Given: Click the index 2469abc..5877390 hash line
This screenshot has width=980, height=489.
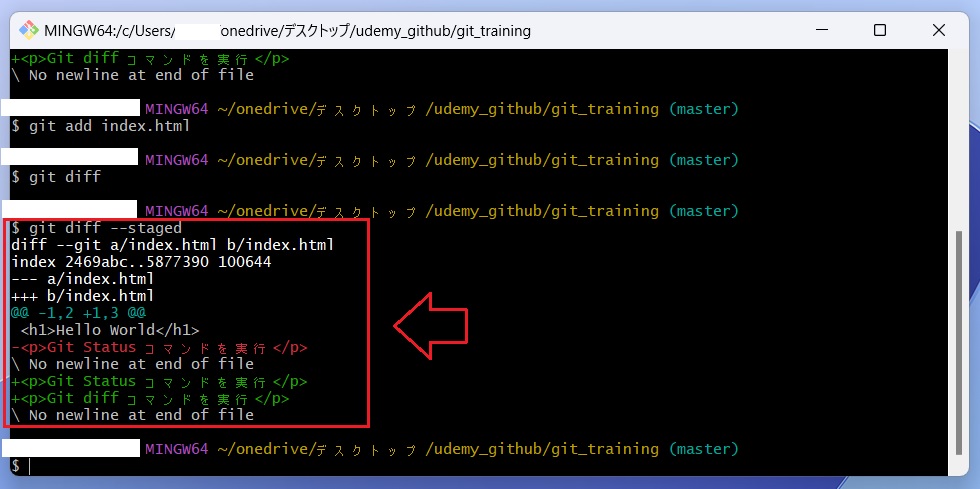Looking at the screenshot, I should click(x=141, y=262).
